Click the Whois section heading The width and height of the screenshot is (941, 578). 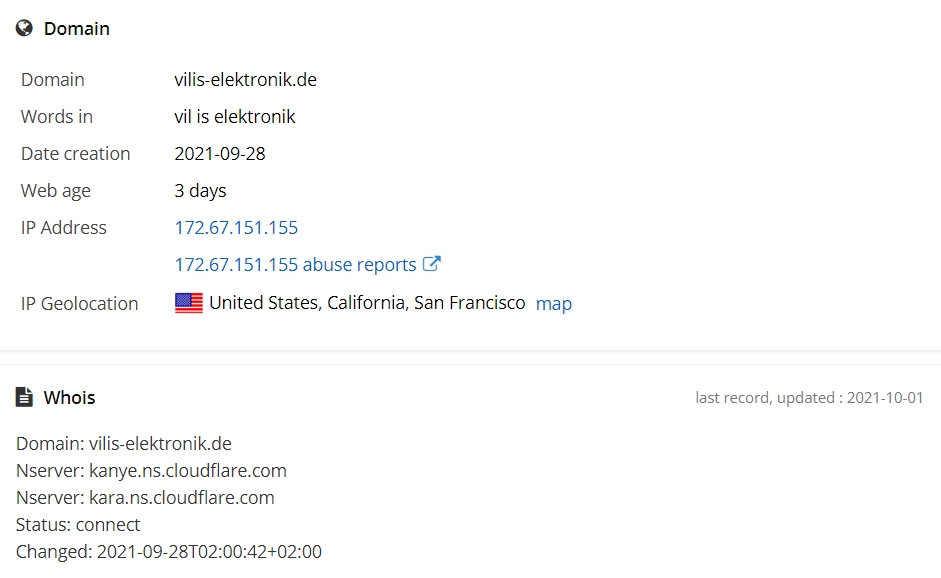pyautogui.click(x=70, y=397)
